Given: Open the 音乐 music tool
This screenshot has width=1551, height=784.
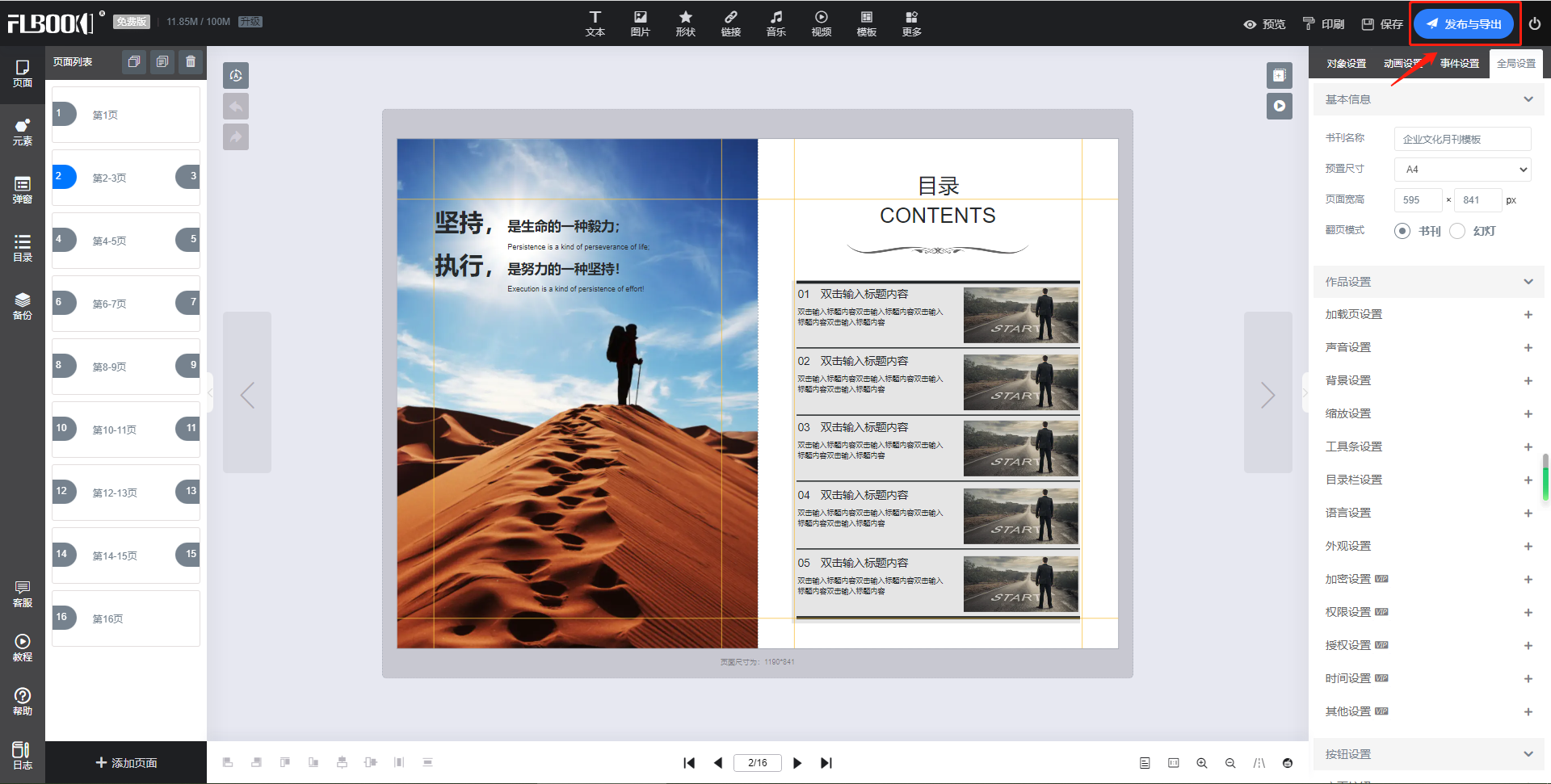Looking at the screenshot, I should (x=776, y=23).
